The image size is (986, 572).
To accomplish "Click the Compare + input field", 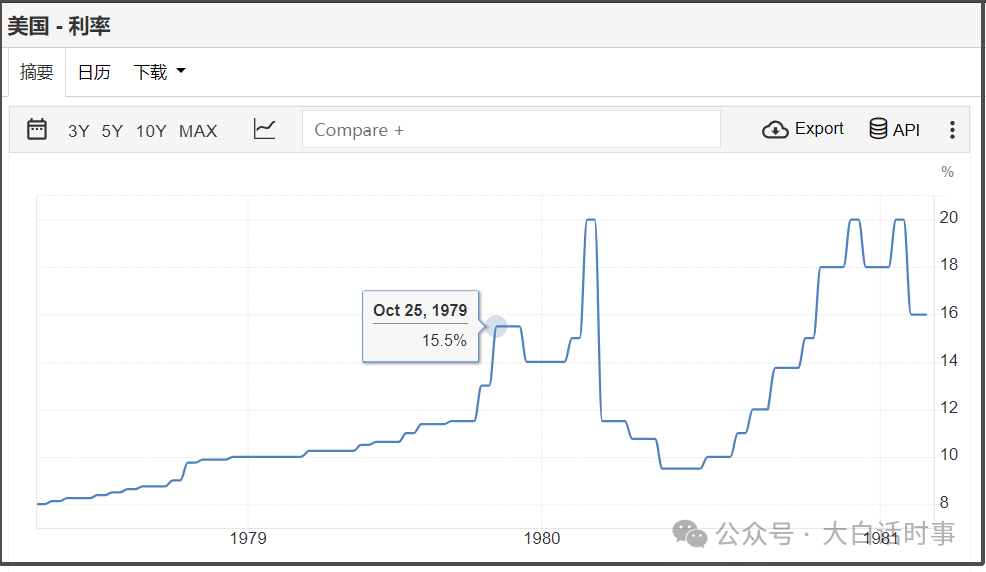I will pos(511,130).
